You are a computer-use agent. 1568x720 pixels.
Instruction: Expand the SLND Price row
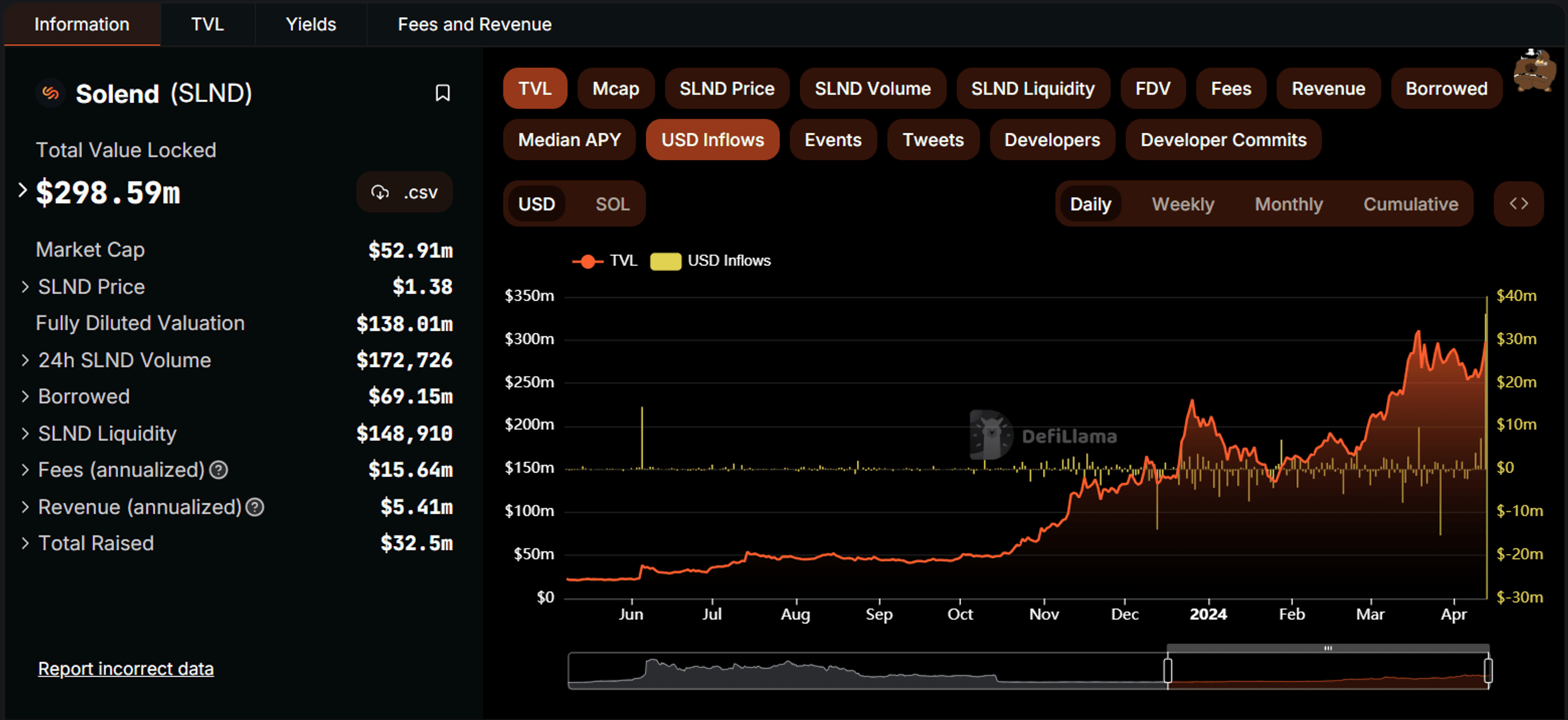tap(25, 287)
